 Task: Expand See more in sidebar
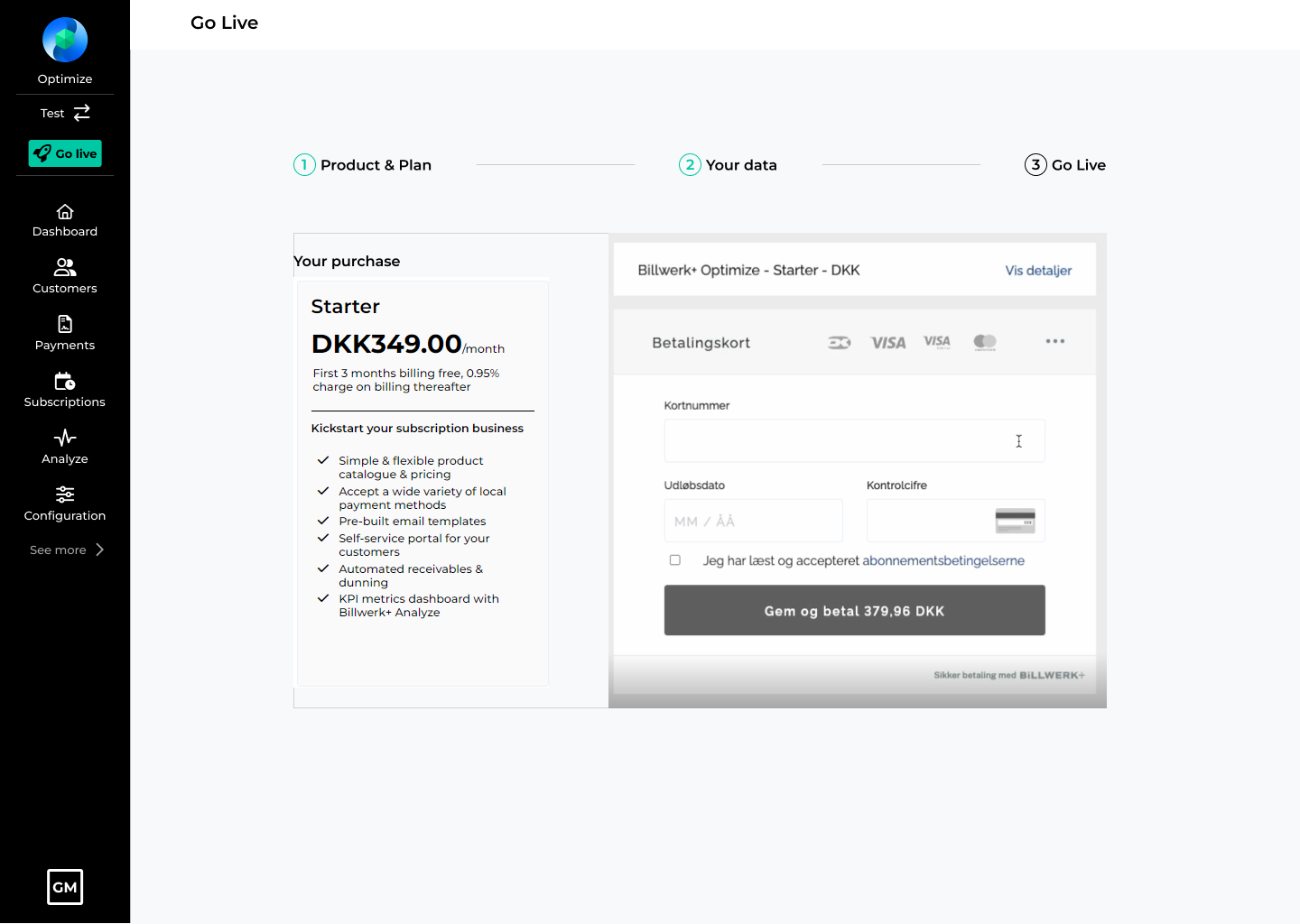(67, 550)
